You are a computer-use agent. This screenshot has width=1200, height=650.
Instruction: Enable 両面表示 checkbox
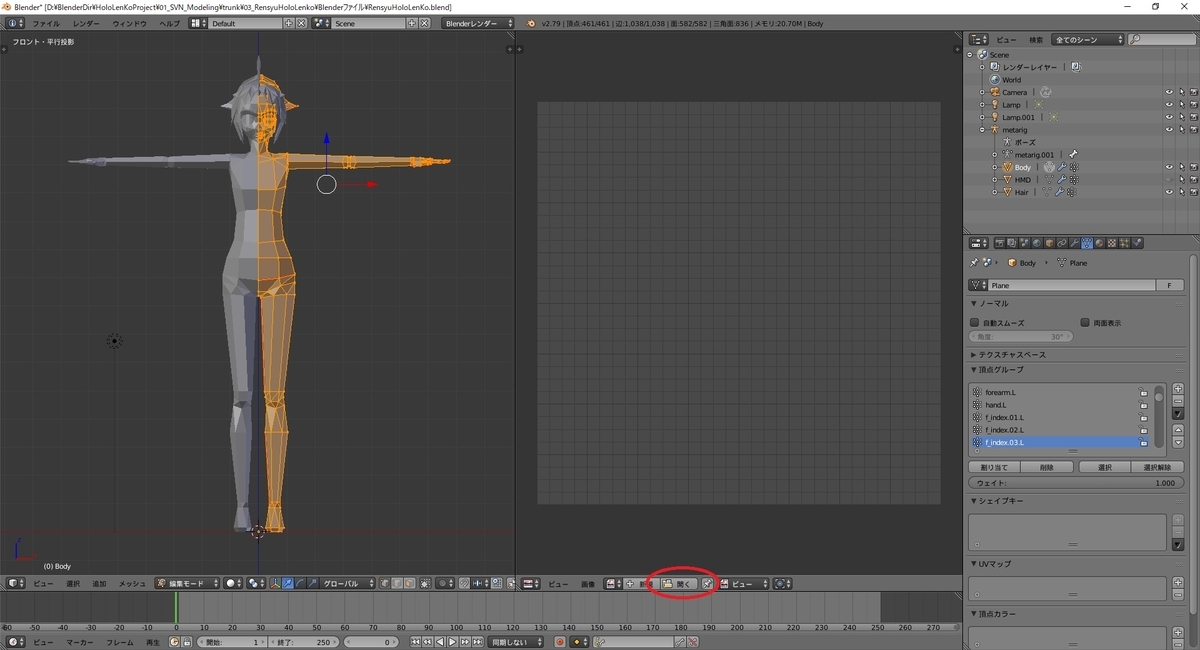coord(1085,323)
